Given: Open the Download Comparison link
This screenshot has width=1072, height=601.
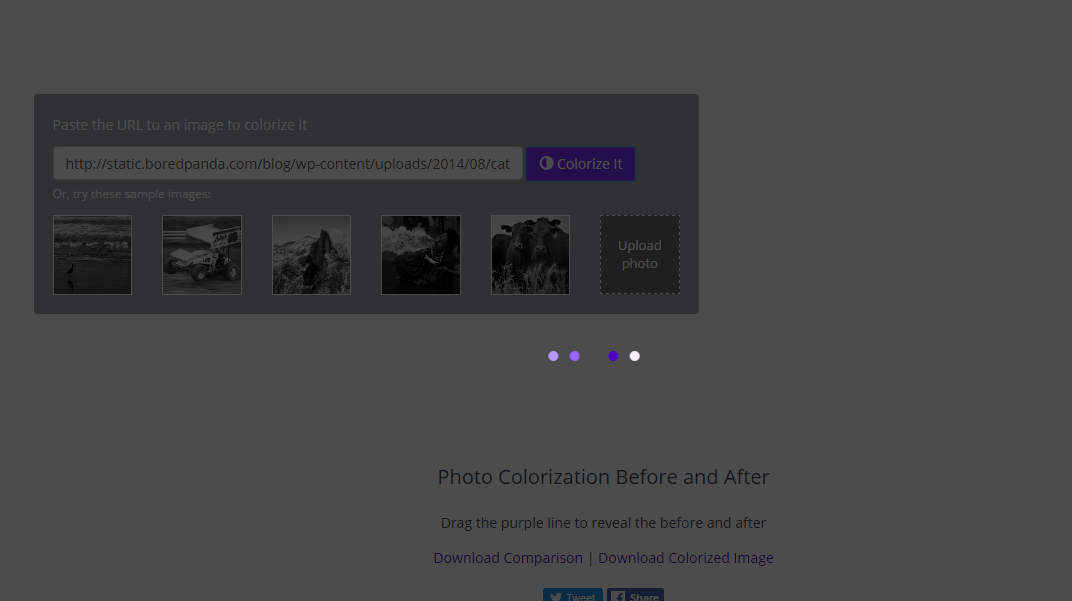Looking at the screenshot, I should coord(508,557).
